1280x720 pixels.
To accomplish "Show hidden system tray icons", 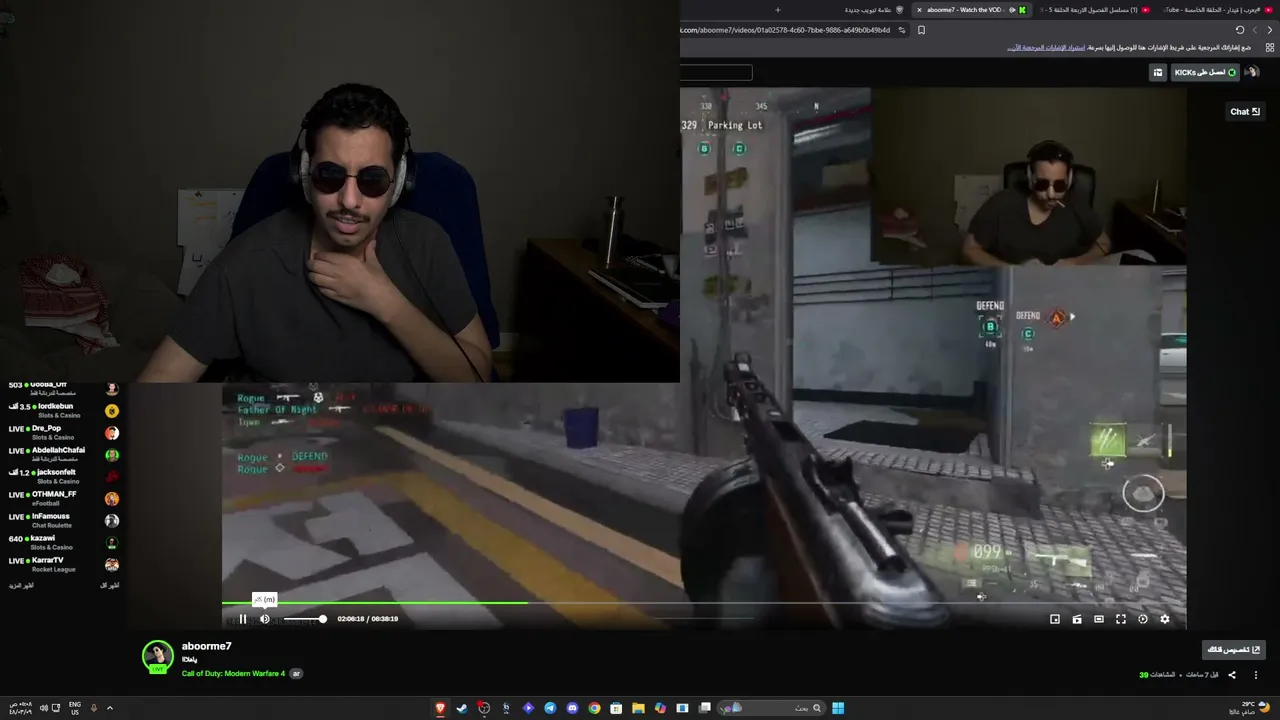I will click(x=110, y=708).
